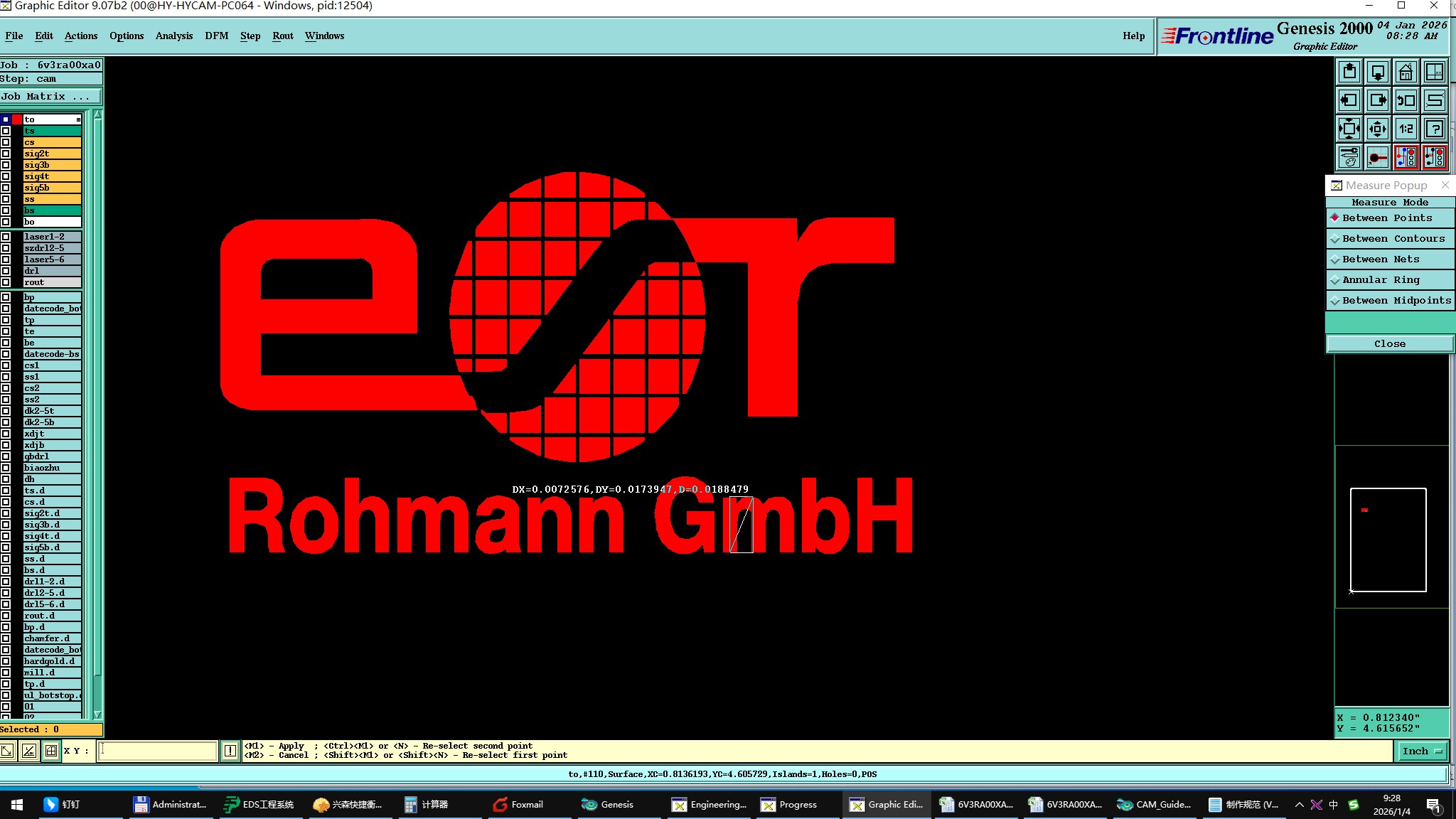The image size is (1456, 819).
Task: Toggle the checkbox for layer drl
Action: (6, 271)
